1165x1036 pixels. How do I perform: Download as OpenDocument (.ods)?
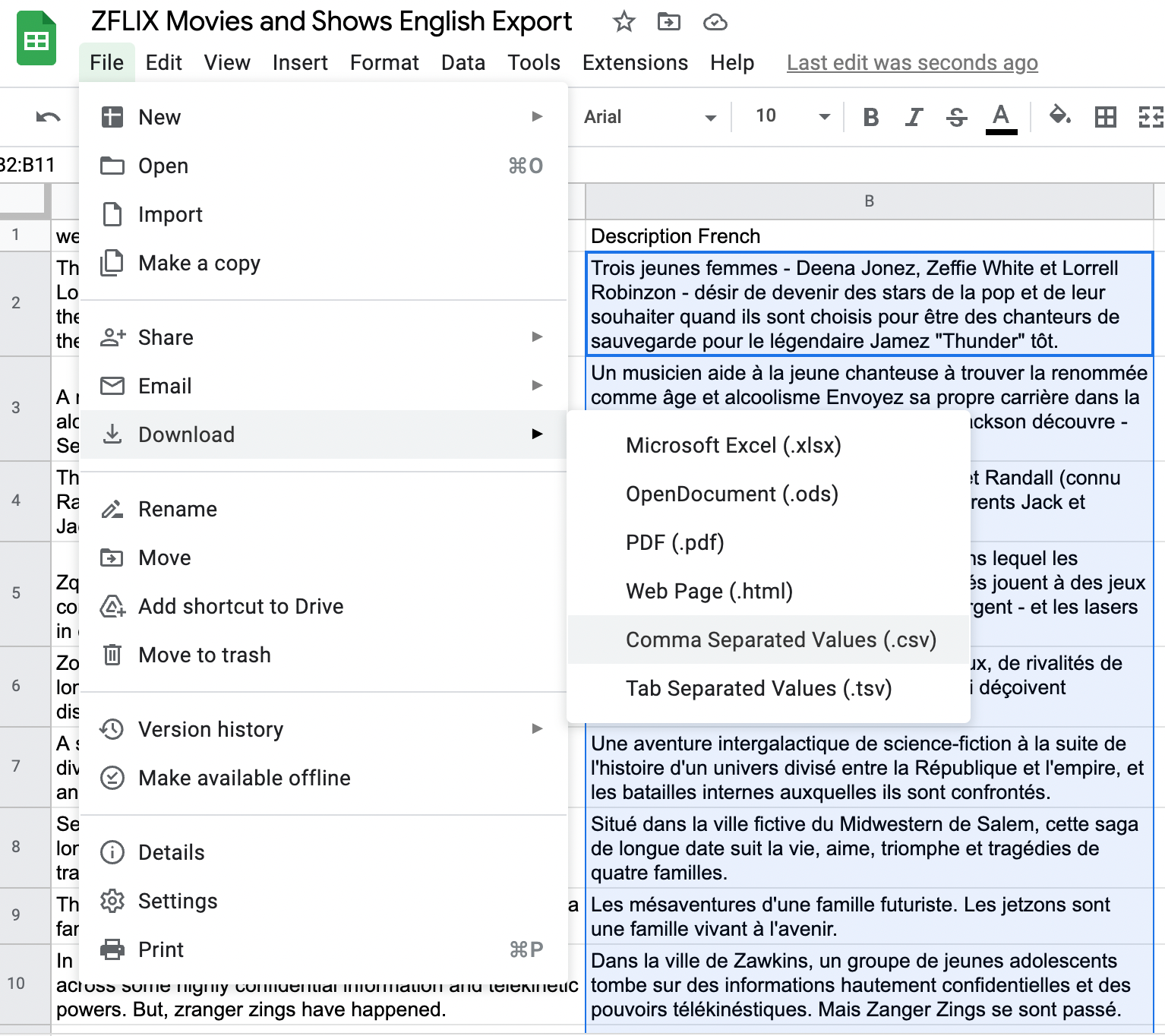769,494
